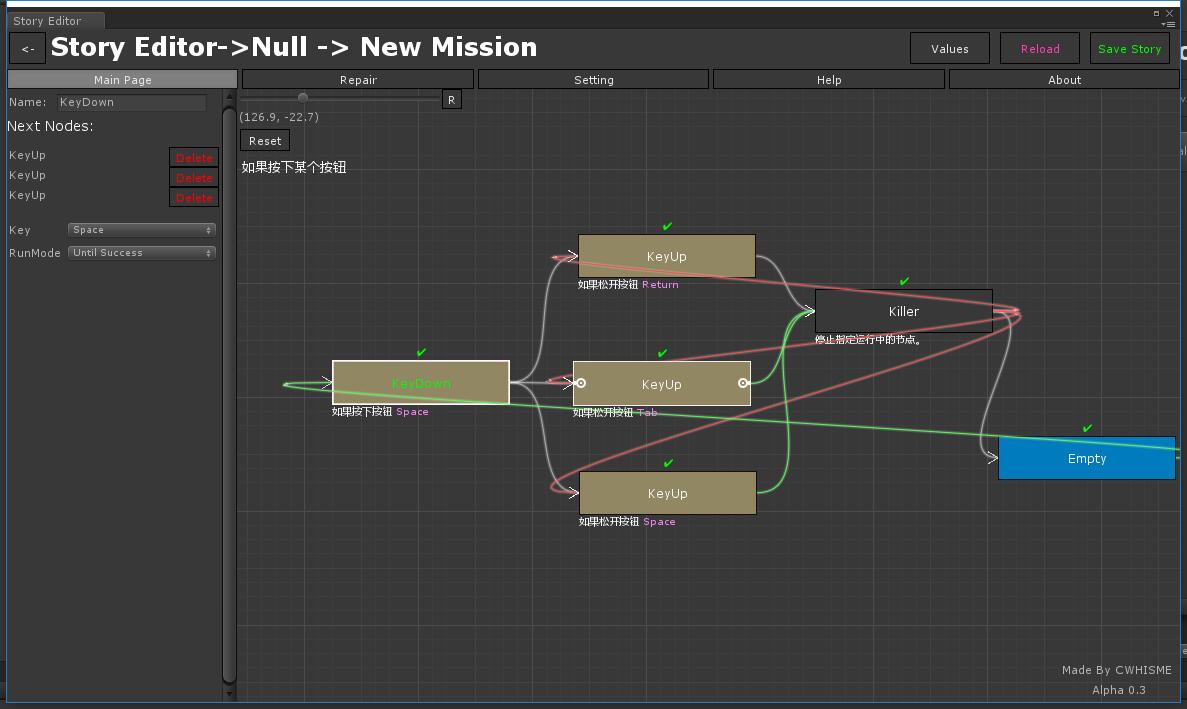The width and height of the screenshot is (1187, 709).
Task: Click the R zoom reset button
Action: [452, 100]
